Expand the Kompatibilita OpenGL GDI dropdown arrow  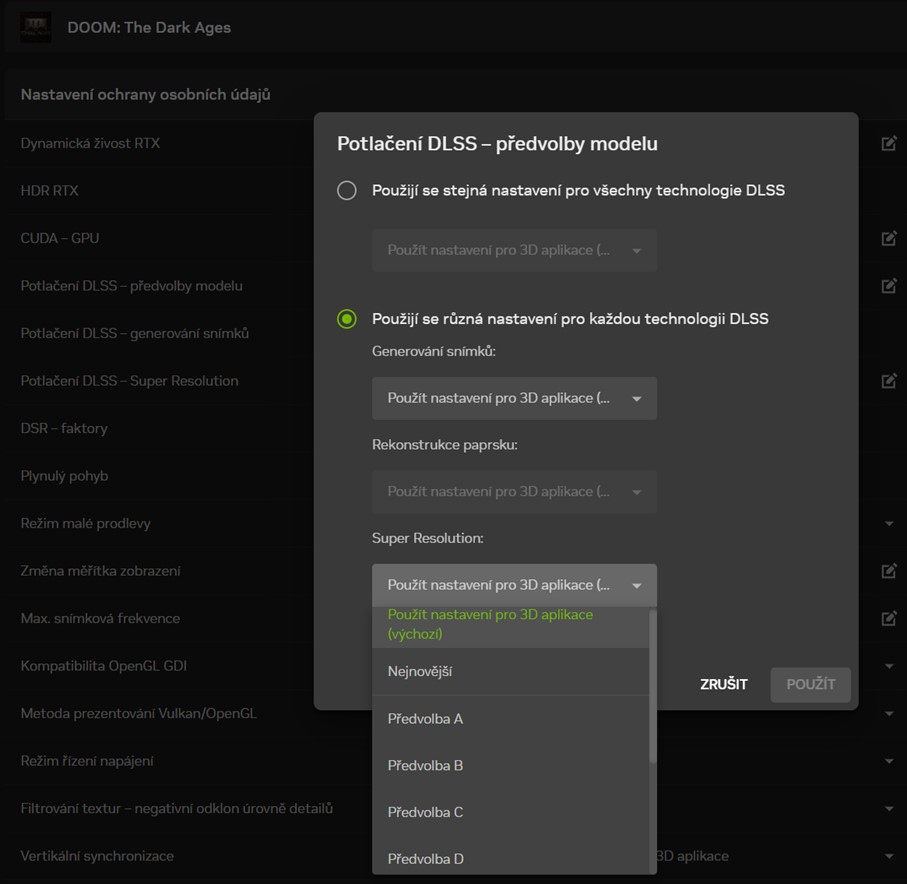[889, 666]
